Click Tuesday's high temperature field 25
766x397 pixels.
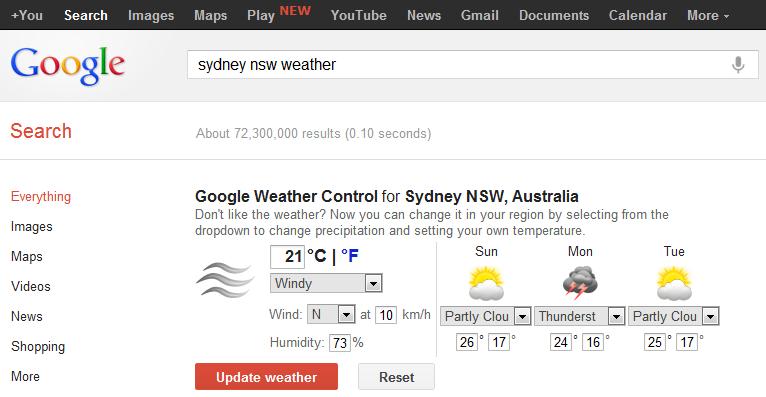pos(655,342)
